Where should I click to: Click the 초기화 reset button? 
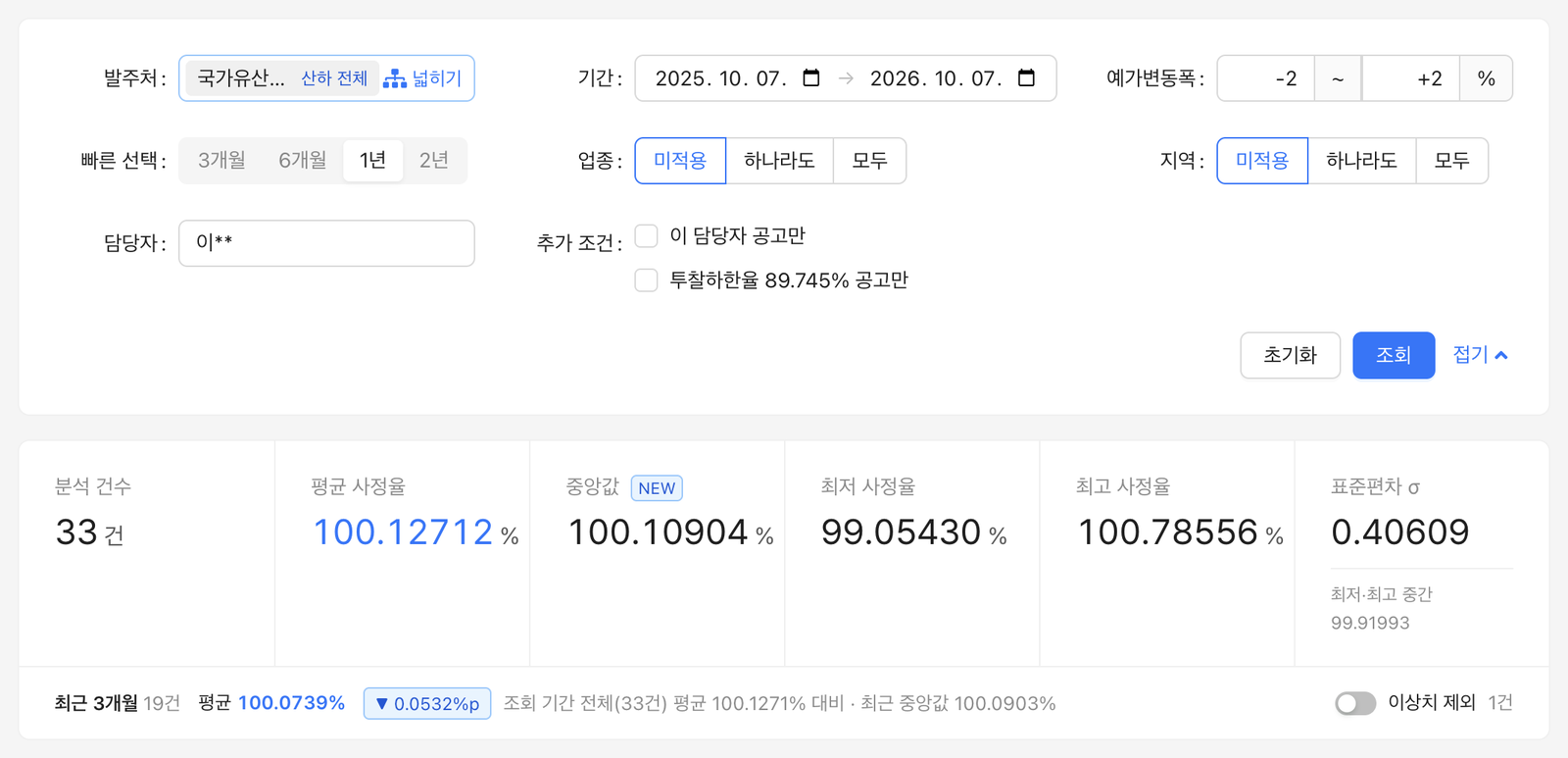(1290, 355)
